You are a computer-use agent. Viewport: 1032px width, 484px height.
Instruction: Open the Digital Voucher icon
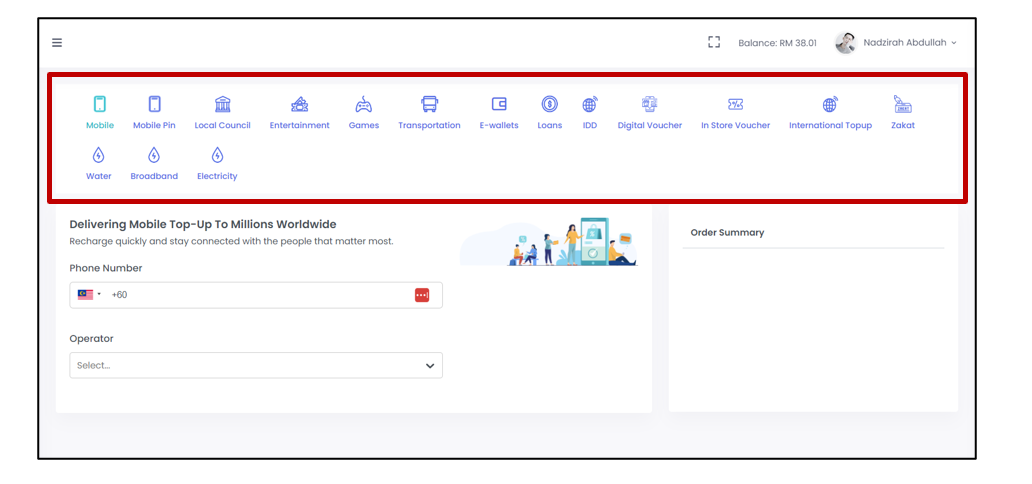point(650,104)
